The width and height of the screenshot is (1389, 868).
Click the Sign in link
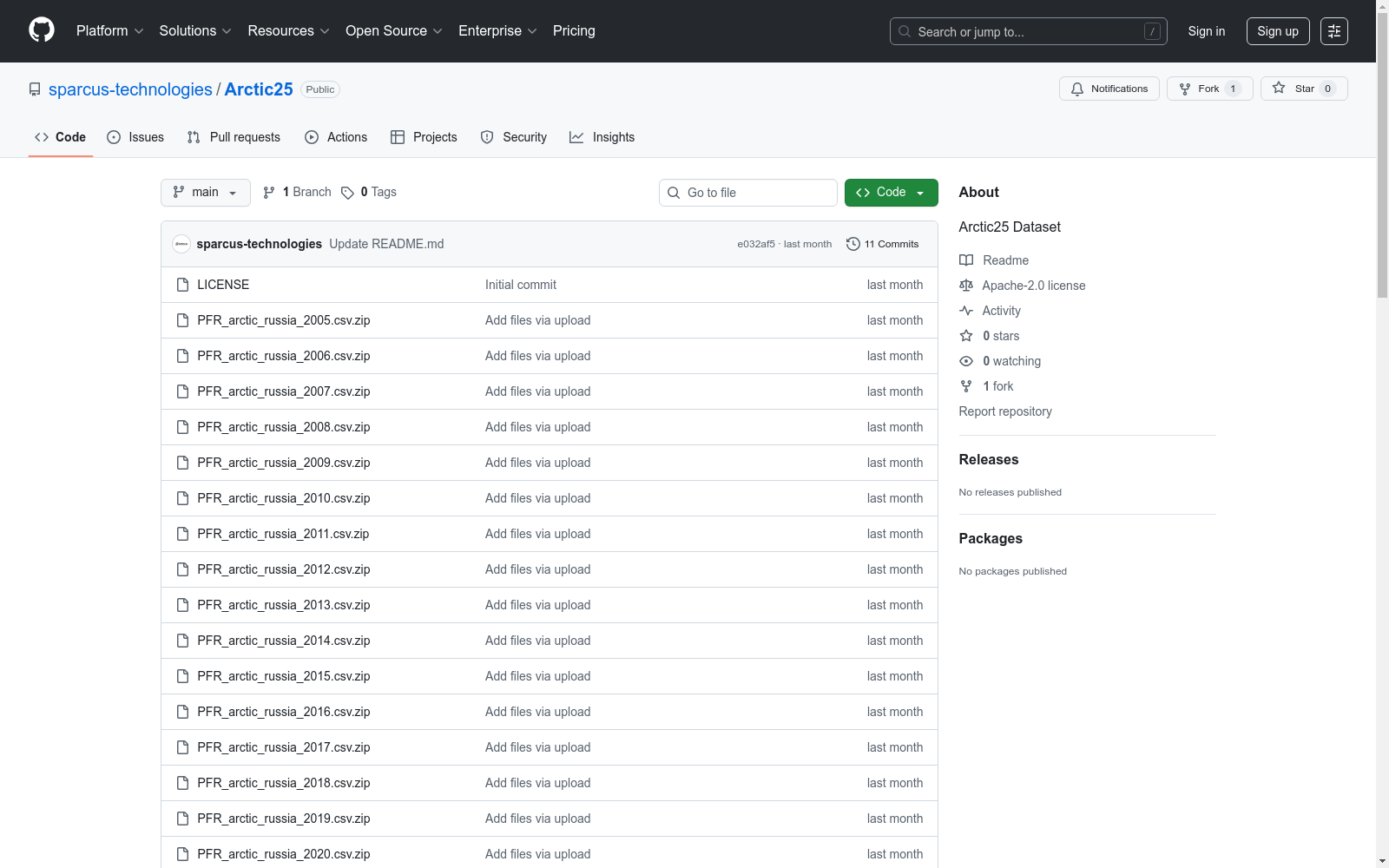pyautogui.click(x=1207, y=31)
